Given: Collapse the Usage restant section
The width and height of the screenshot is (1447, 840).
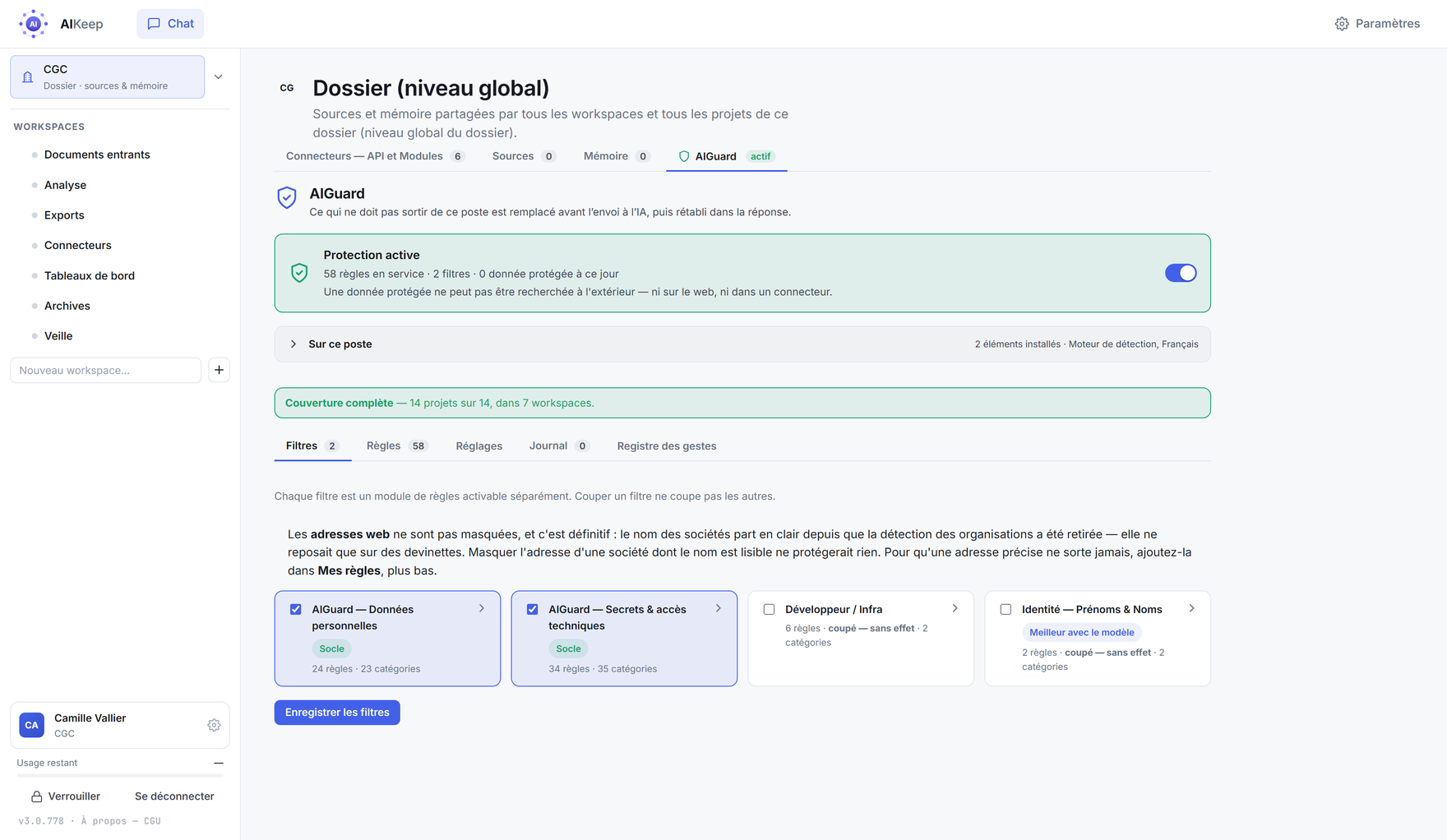Looking at the screenshot, I should pos(219,764).
